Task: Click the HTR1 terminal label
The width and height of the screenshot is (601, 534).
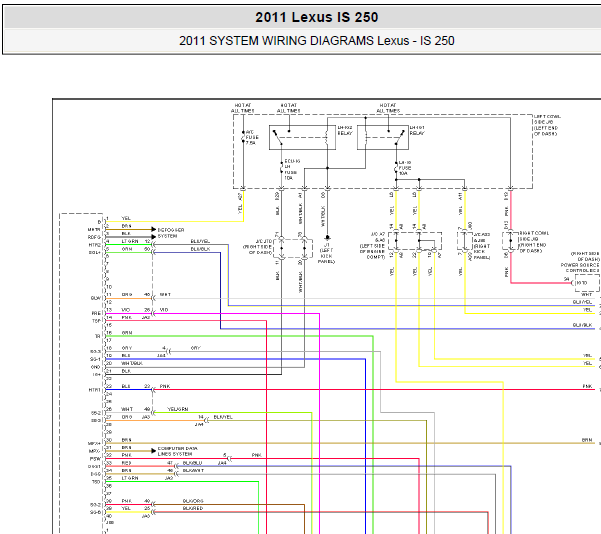Action: 95,390
